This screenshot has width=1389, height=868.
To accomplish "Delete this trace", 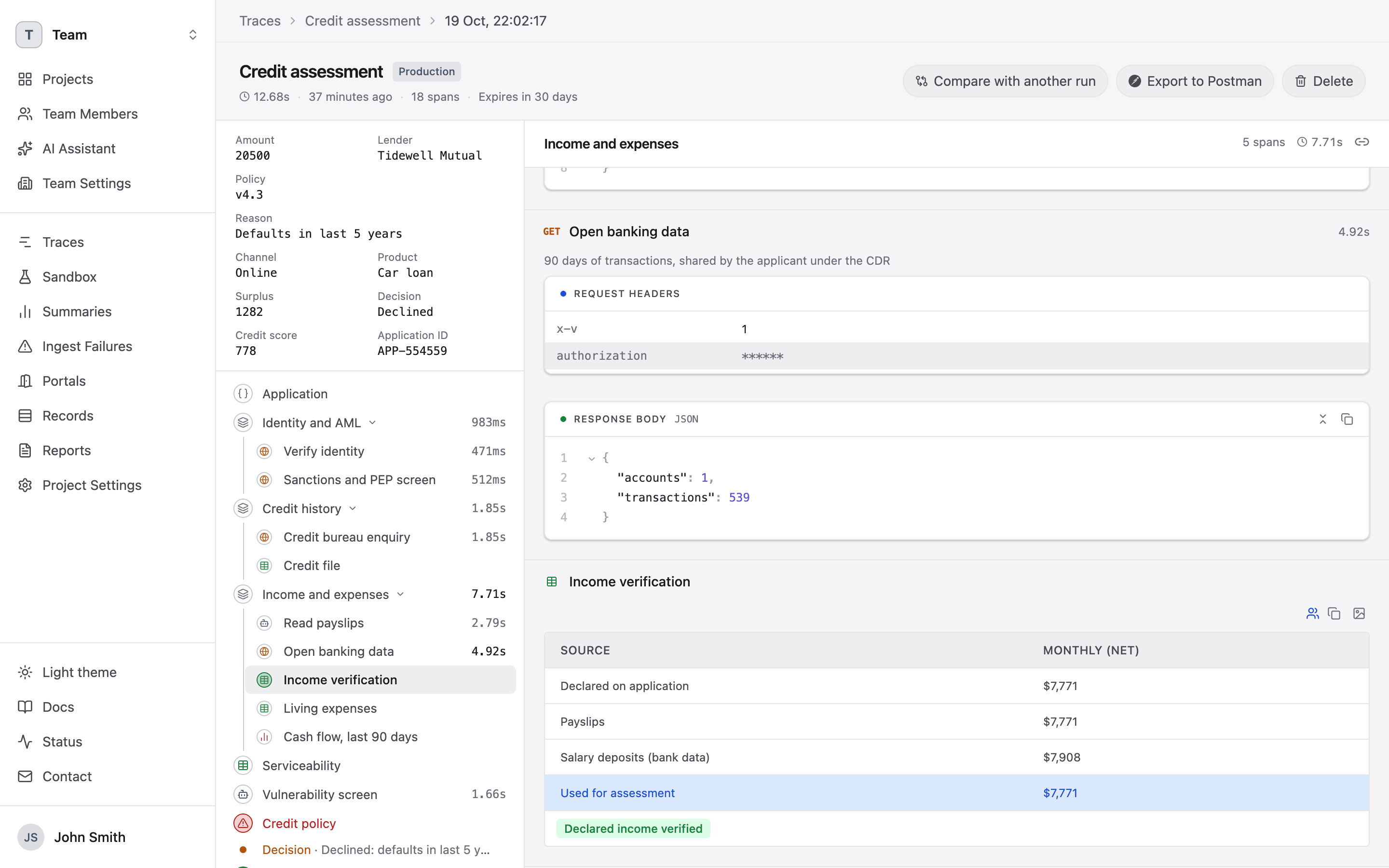I will pos(1323,81).
